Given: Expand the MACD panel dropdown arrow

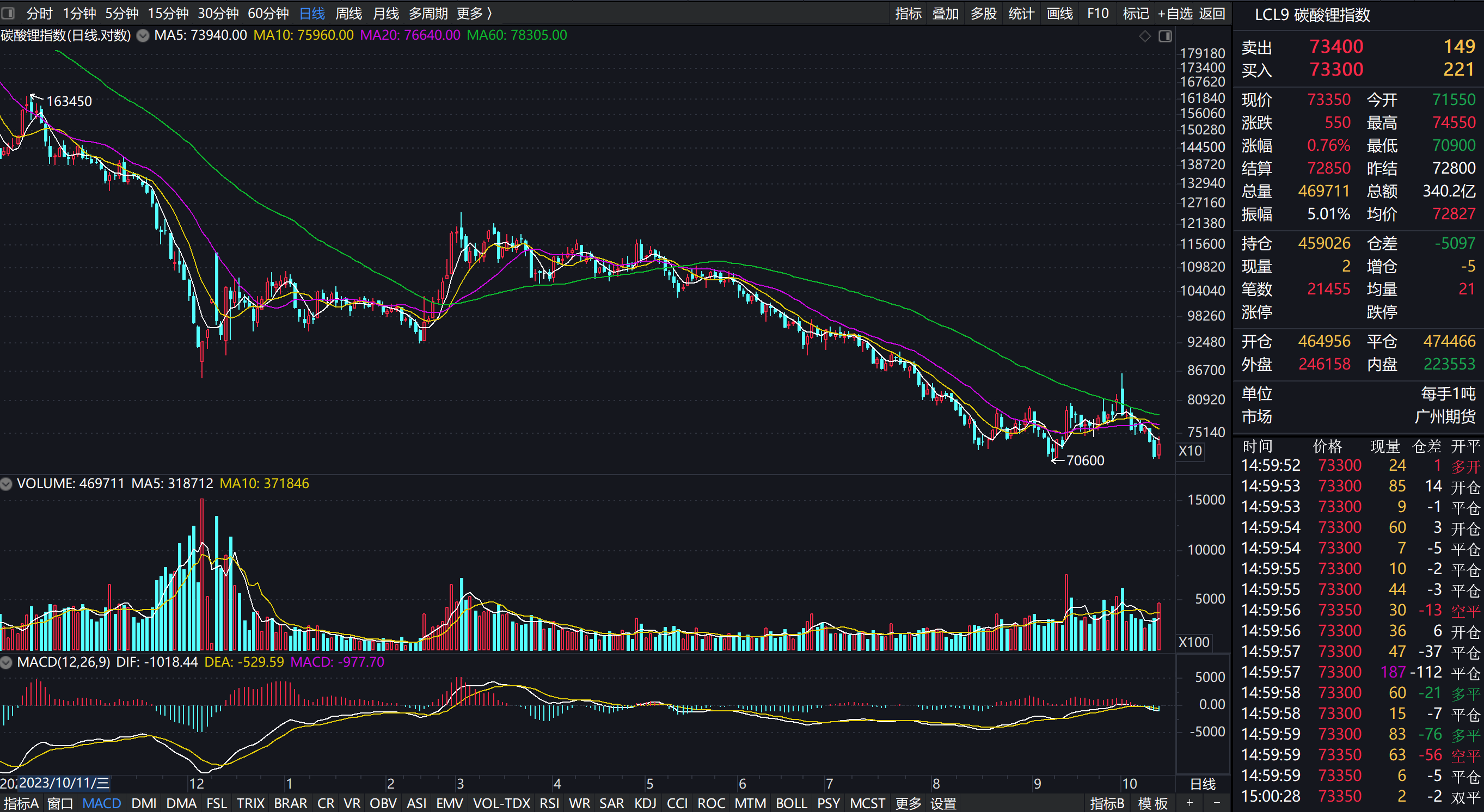Looking at the screenshot, I should click(x=7, y=662).
